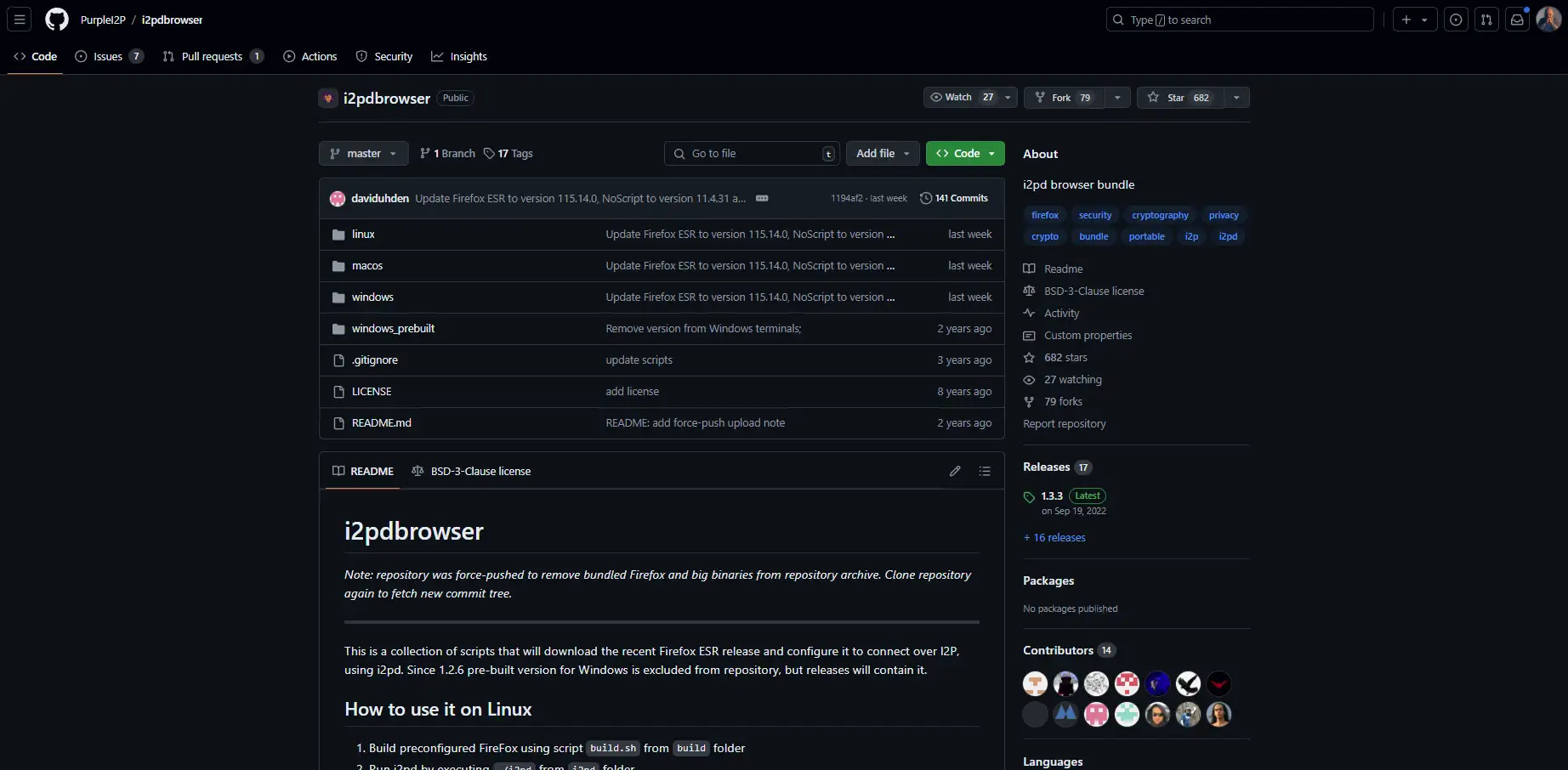The width and height of the screenshot is (1568, 770).
Task: Click the Watch button
Action: pos(962,97)
